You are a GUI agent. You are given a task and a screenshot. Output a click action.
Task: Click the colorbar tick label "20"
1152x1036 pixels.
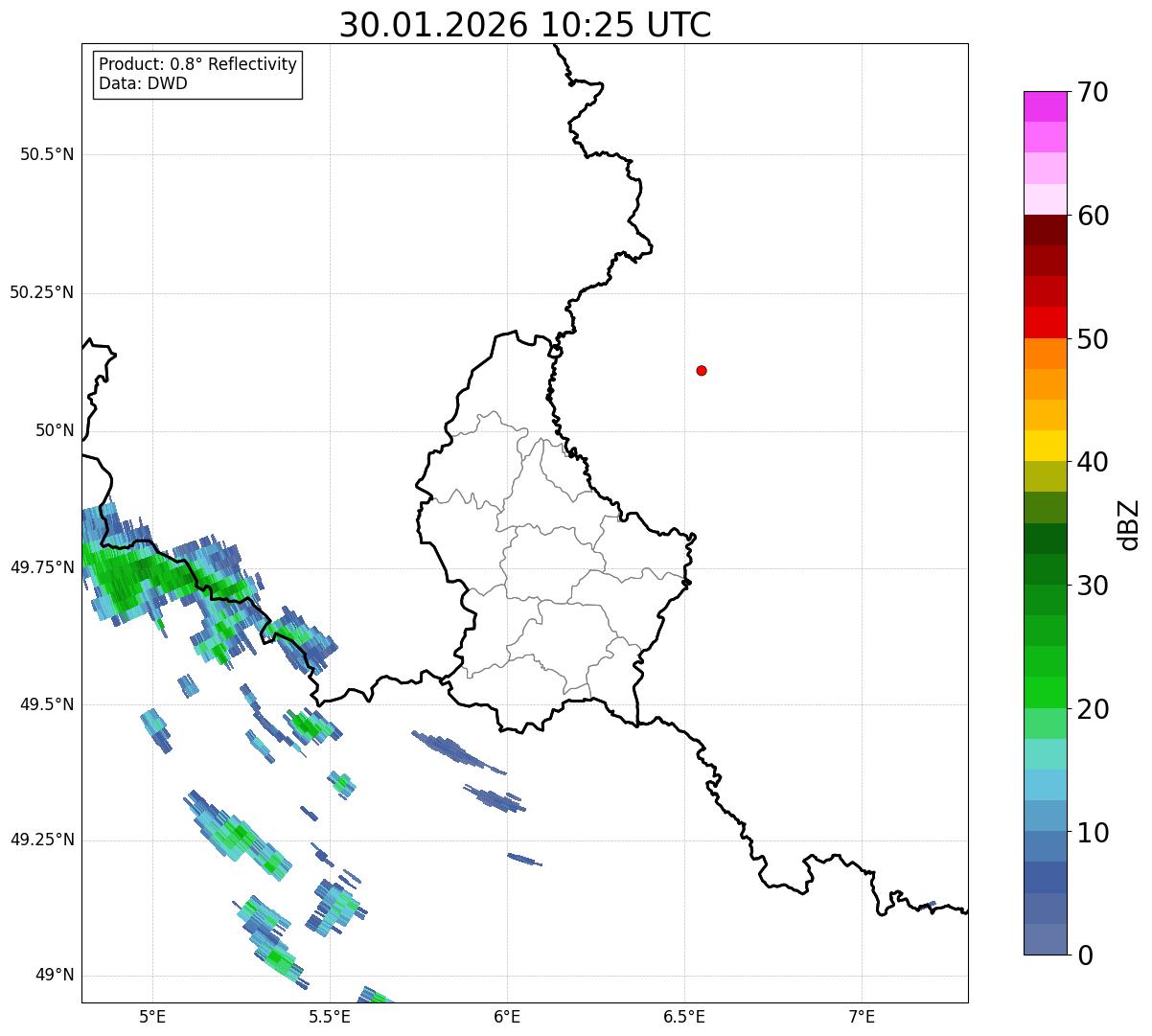(x=1093, y=709)
